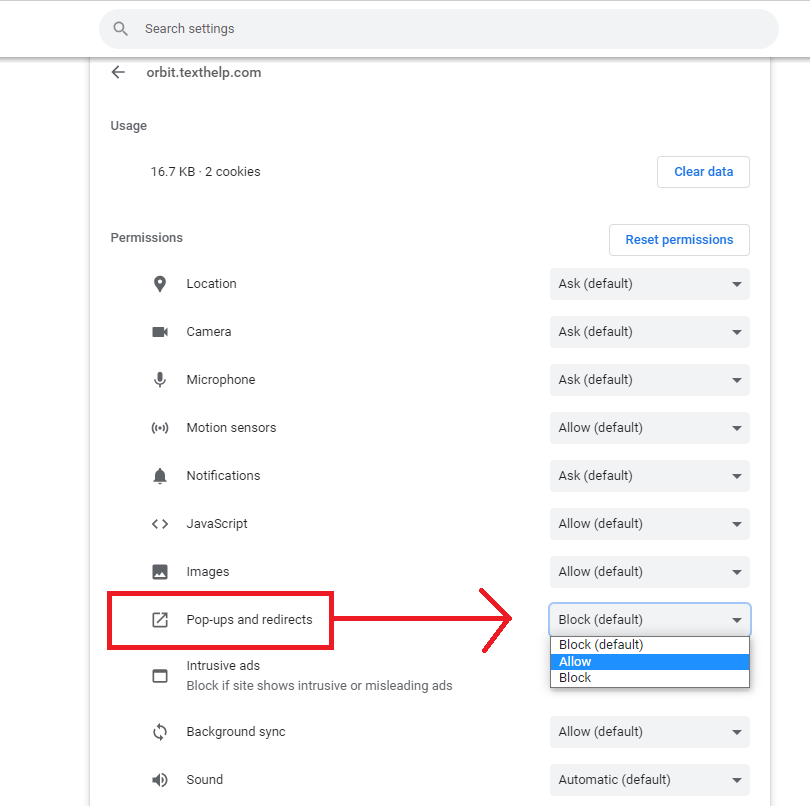The height and width of the screenshot is (806, 810).
Task: Select Allow in the open pop-ups dropdown
Action: point(649,661)
